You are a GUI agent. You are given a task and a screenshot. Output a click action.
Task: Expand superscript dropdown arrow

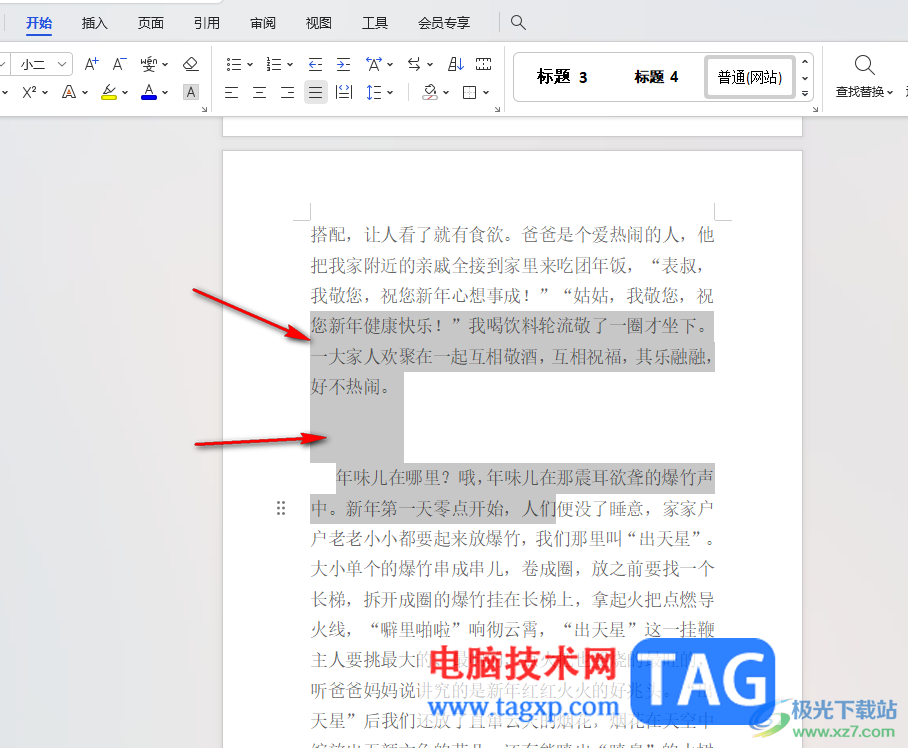click(x=45, y=93)
